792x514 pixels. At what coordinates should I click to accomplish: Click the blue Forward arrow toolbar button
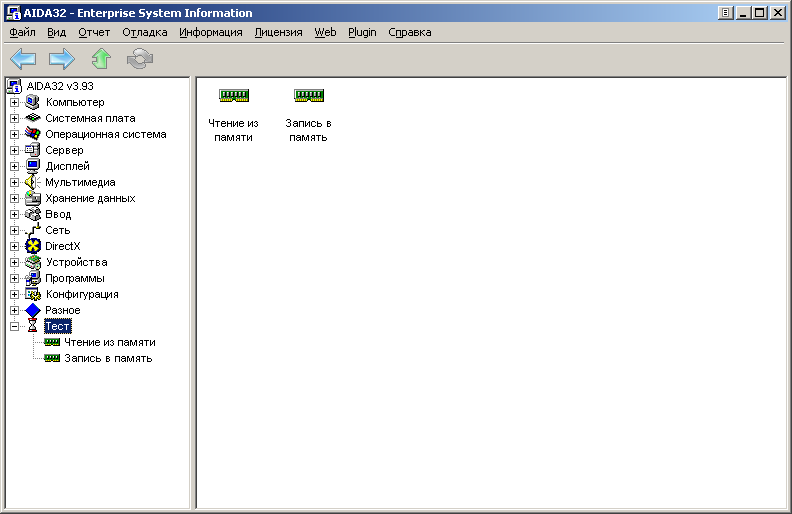point(62,59)
